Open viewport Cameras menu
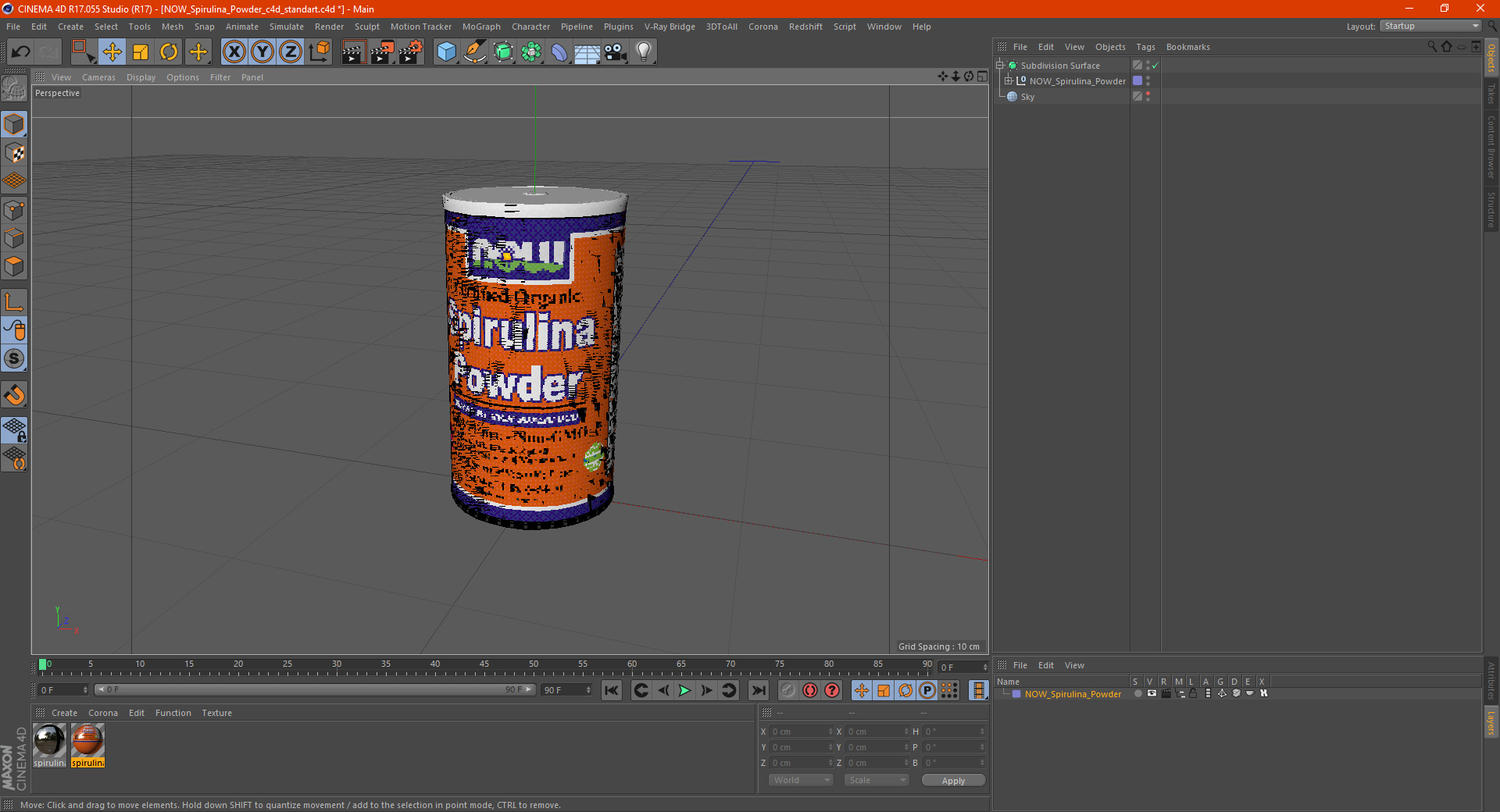Screen dimensions: 1500x812 point(98,77)
